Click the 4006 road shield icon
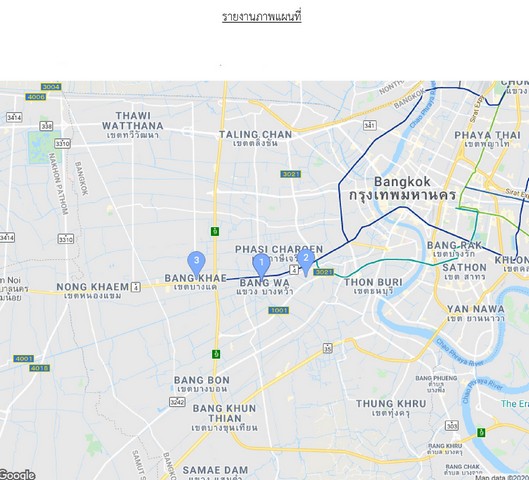 (35, 97)
